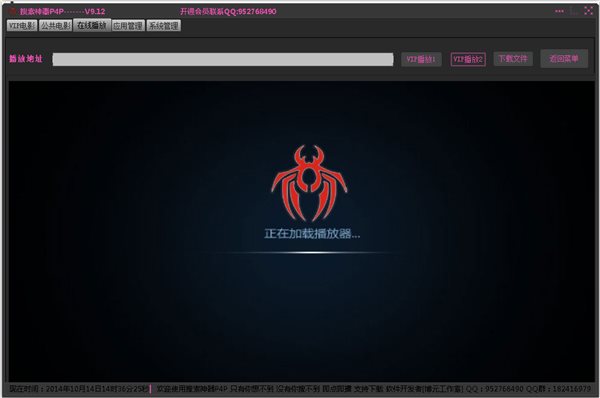Click the V9.12 title text

95,11
